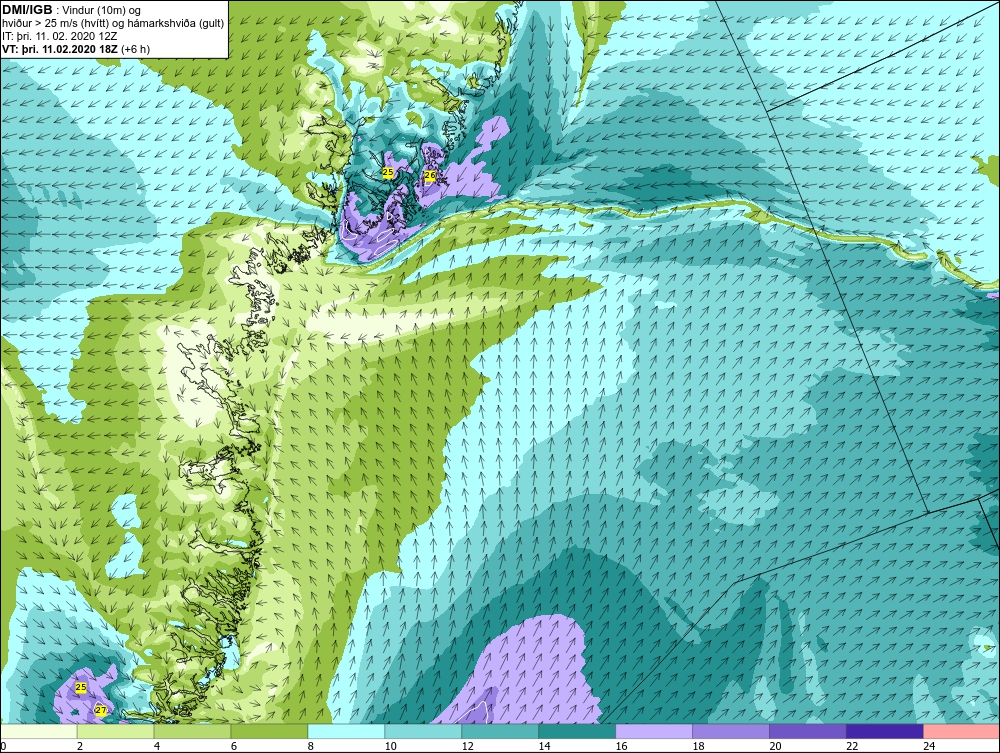Click the yellow 27 gust label near Greenland's southern tip
Image resolution: width=1000 pixels, height=753 pixels.
click(x=100, y=710)
